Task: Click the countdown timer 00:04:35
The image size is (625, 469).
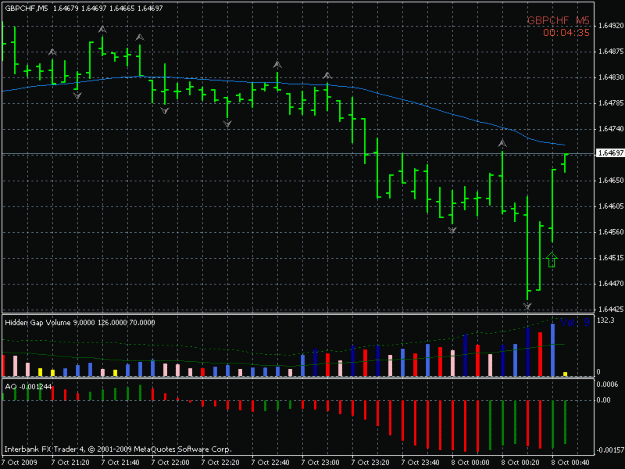Action: [x=566, y=33]
